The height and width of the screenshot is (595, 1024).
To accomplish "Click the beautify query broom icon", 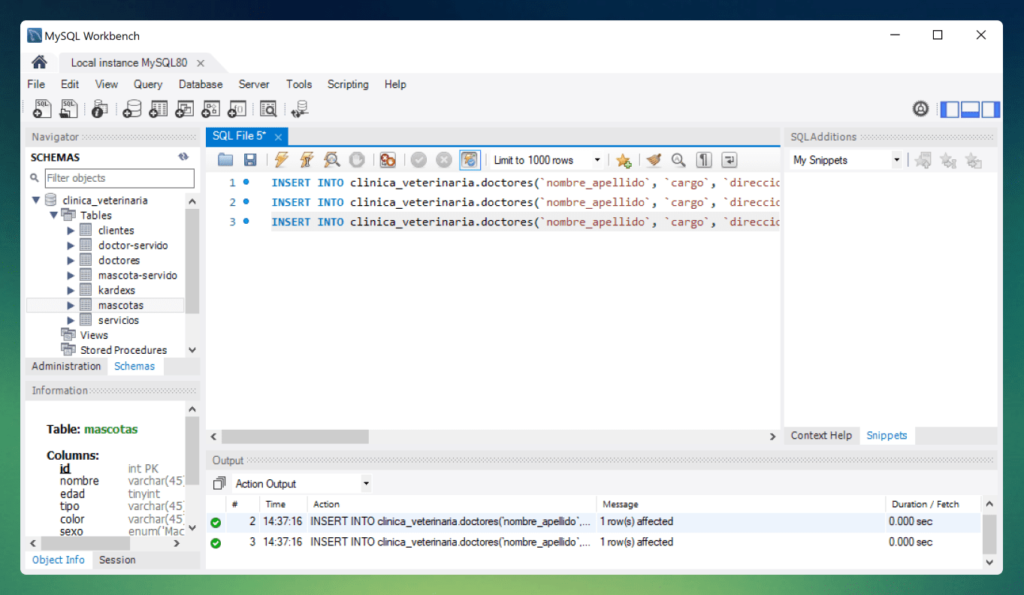I will pos(653,160).
